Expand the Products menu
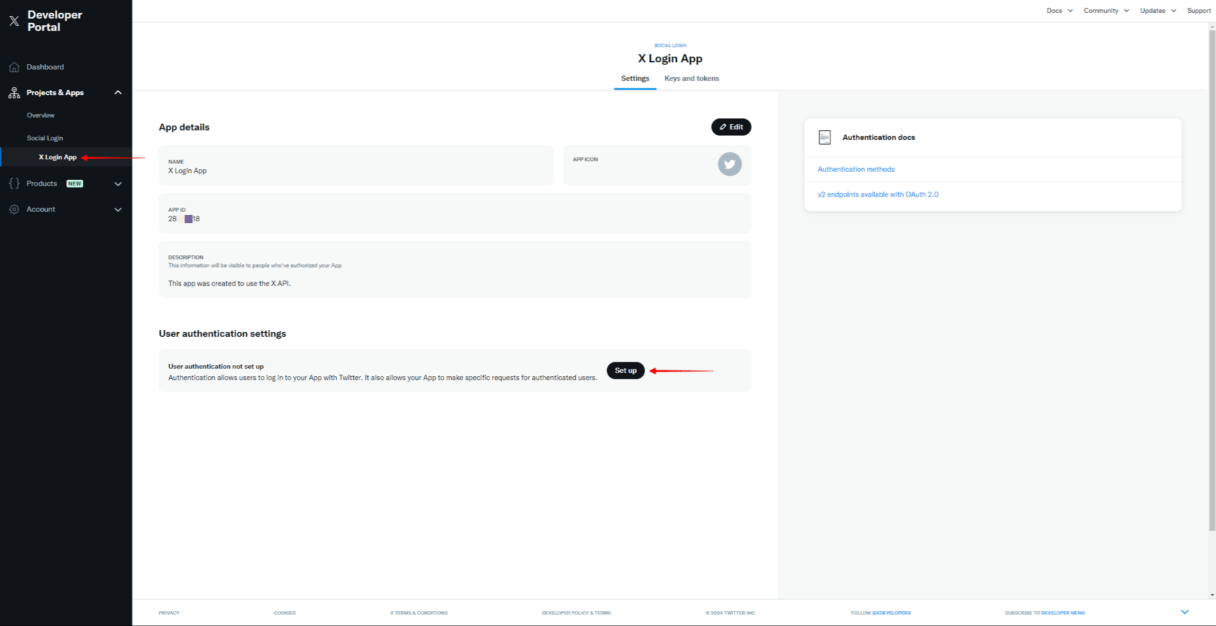The height and width of the screenshot is (626, 1216). point(117,183)
